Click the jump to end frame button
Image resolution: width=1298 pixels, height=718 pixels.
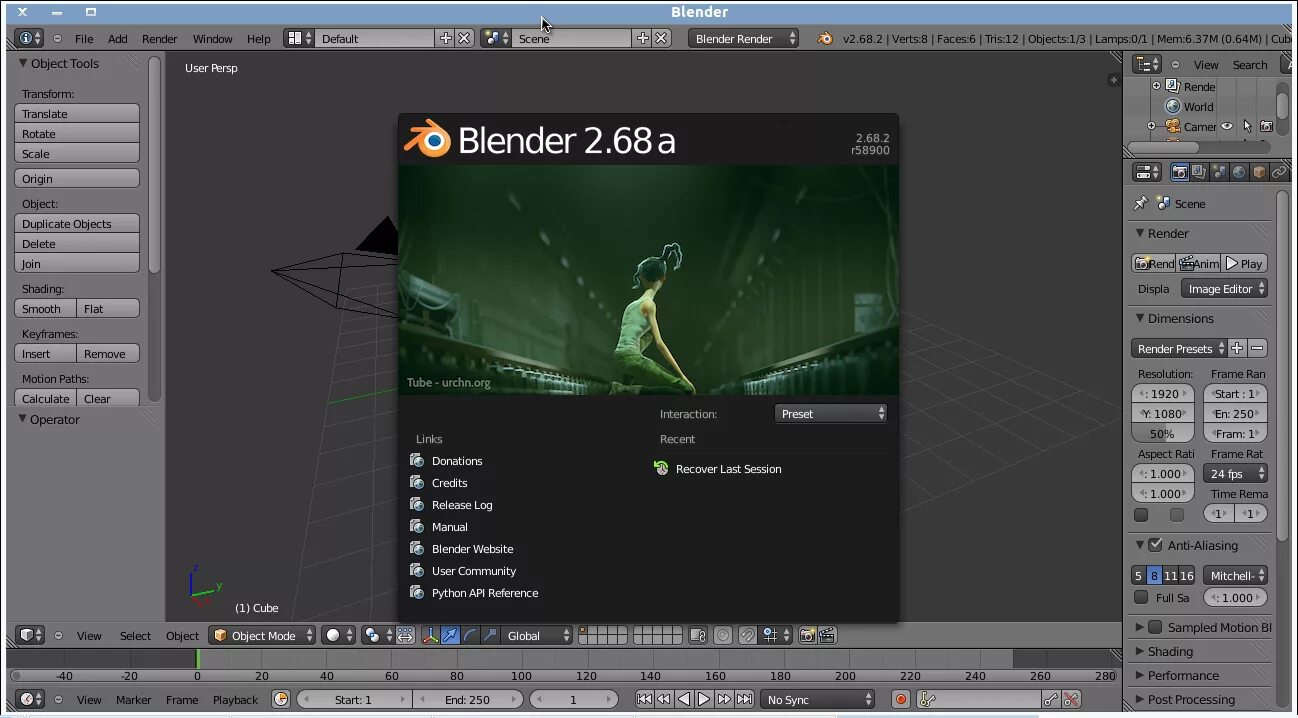tap(744, 700)
